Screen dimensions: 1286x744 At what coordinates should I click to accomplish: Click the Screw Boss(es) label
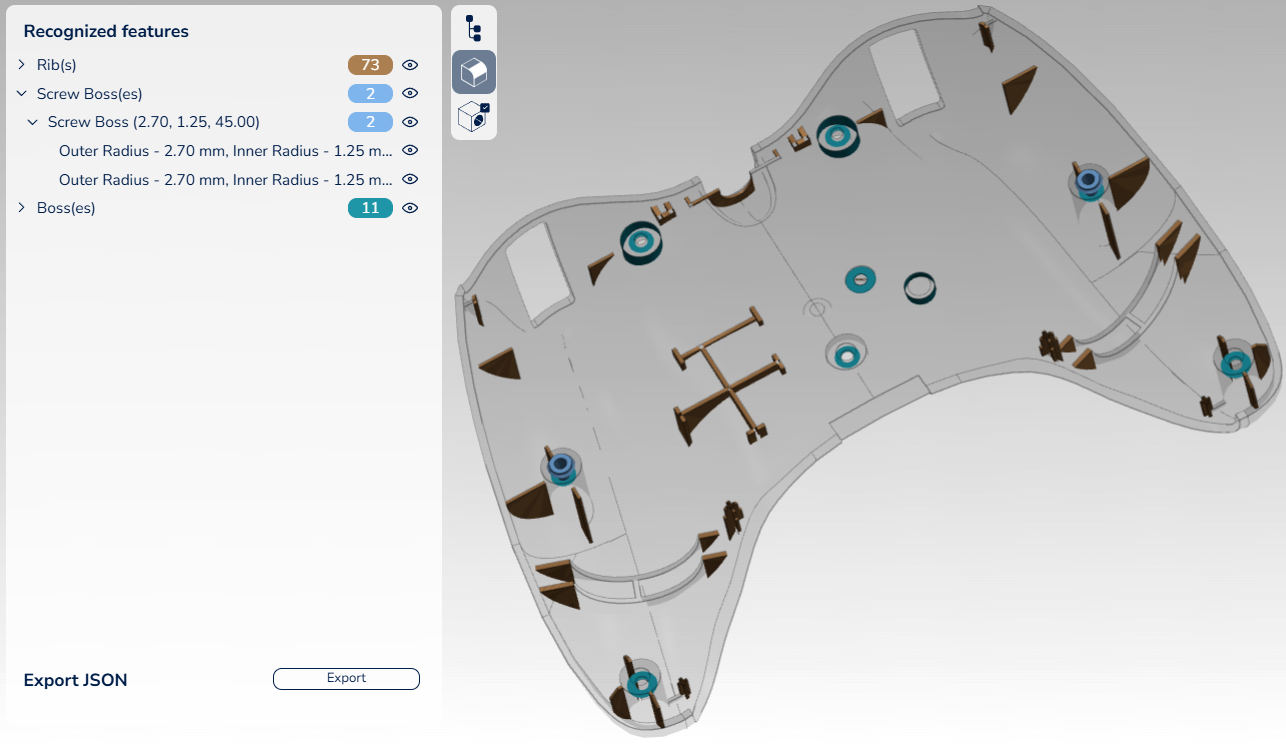click(x=89, y=94)
